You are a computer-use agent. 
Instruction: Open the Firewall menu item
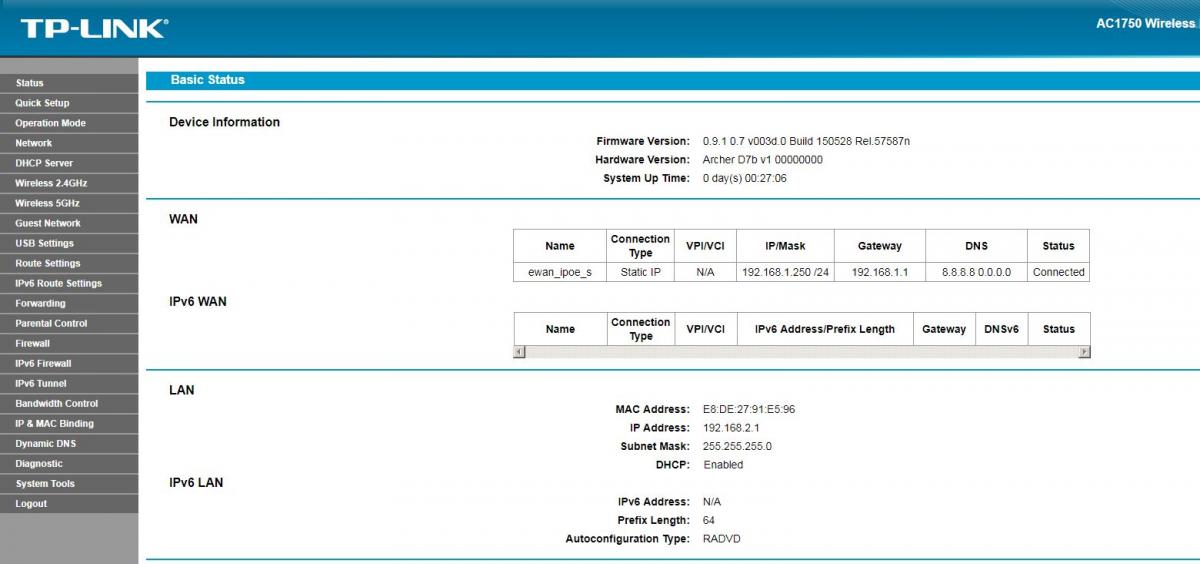click(x=69, y=343)
